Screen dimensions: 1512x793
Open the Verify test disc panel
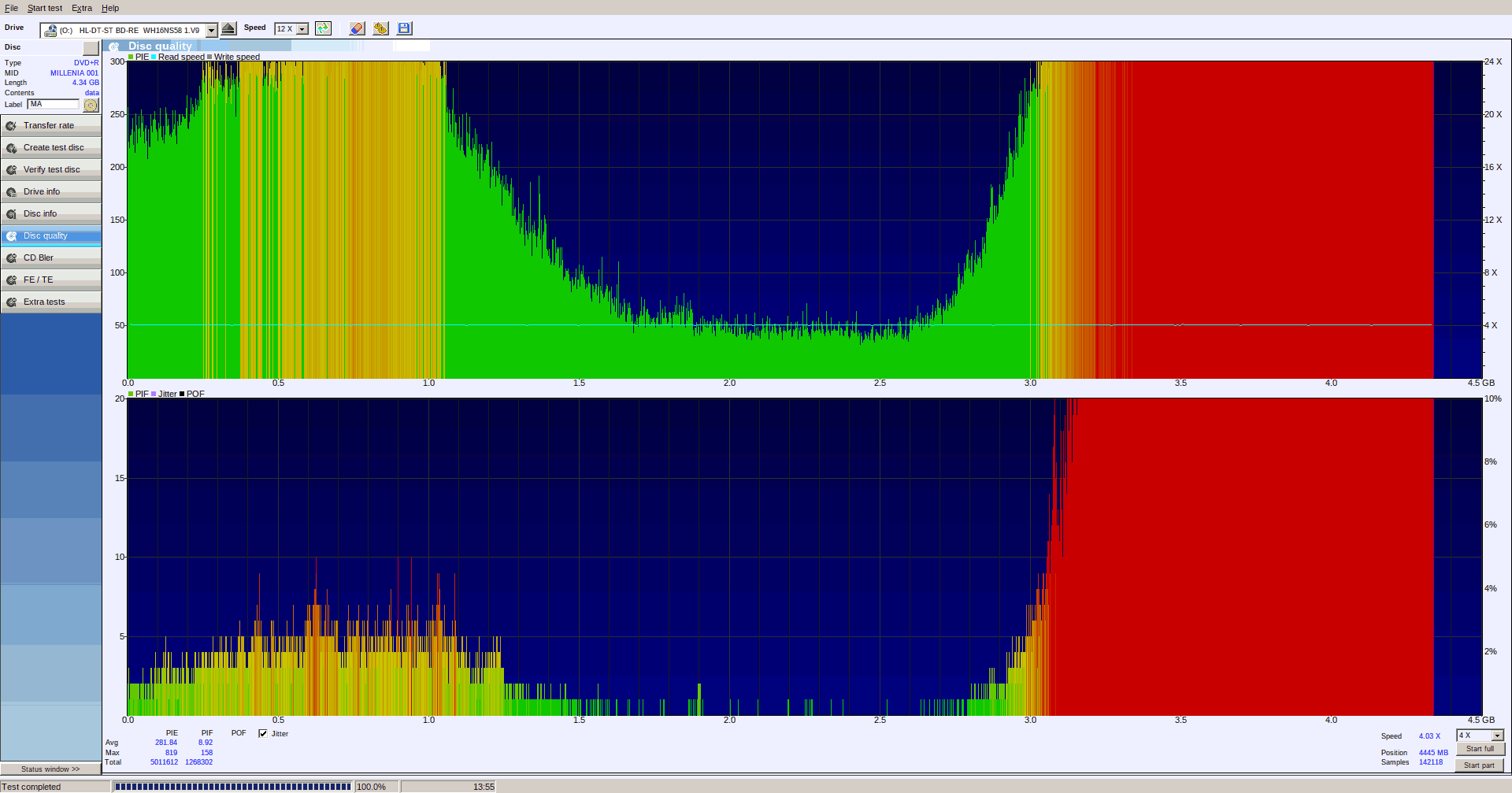[x=50, y=169]
